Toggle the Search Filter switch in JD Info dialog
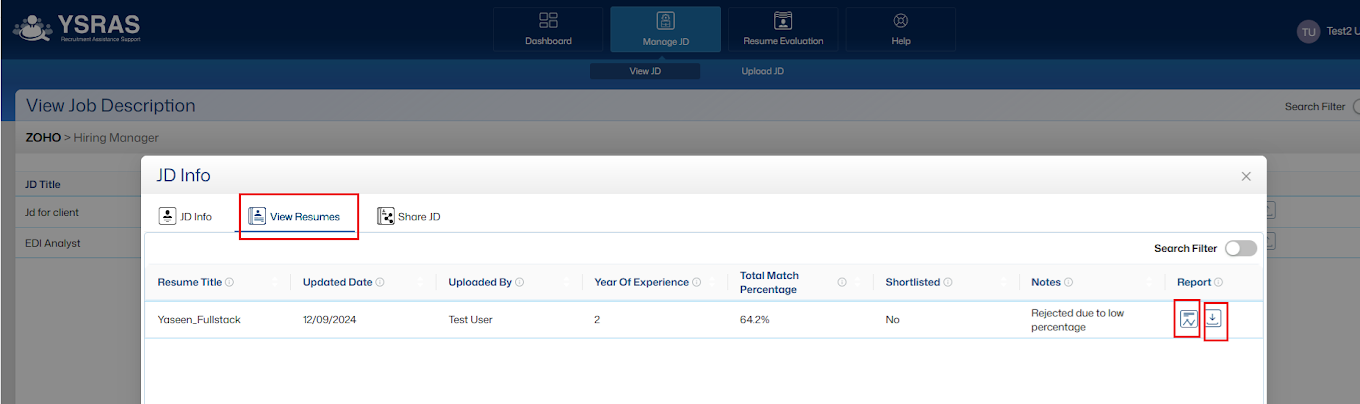Image resolution: width=1360 pixels, height=404 pixels. [1241, 248]
